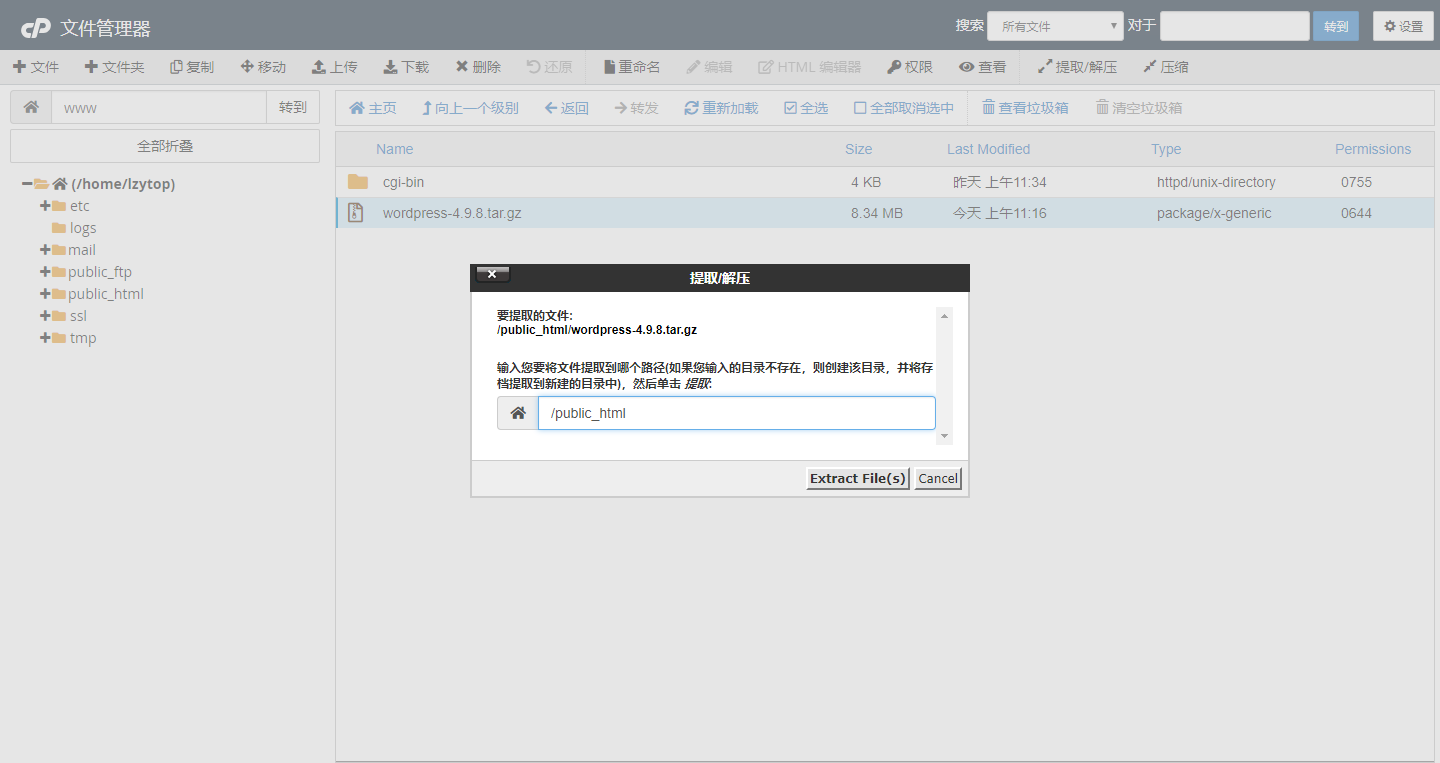
Task: Click the 0755 permissions cell
Action: [1356, 182]
